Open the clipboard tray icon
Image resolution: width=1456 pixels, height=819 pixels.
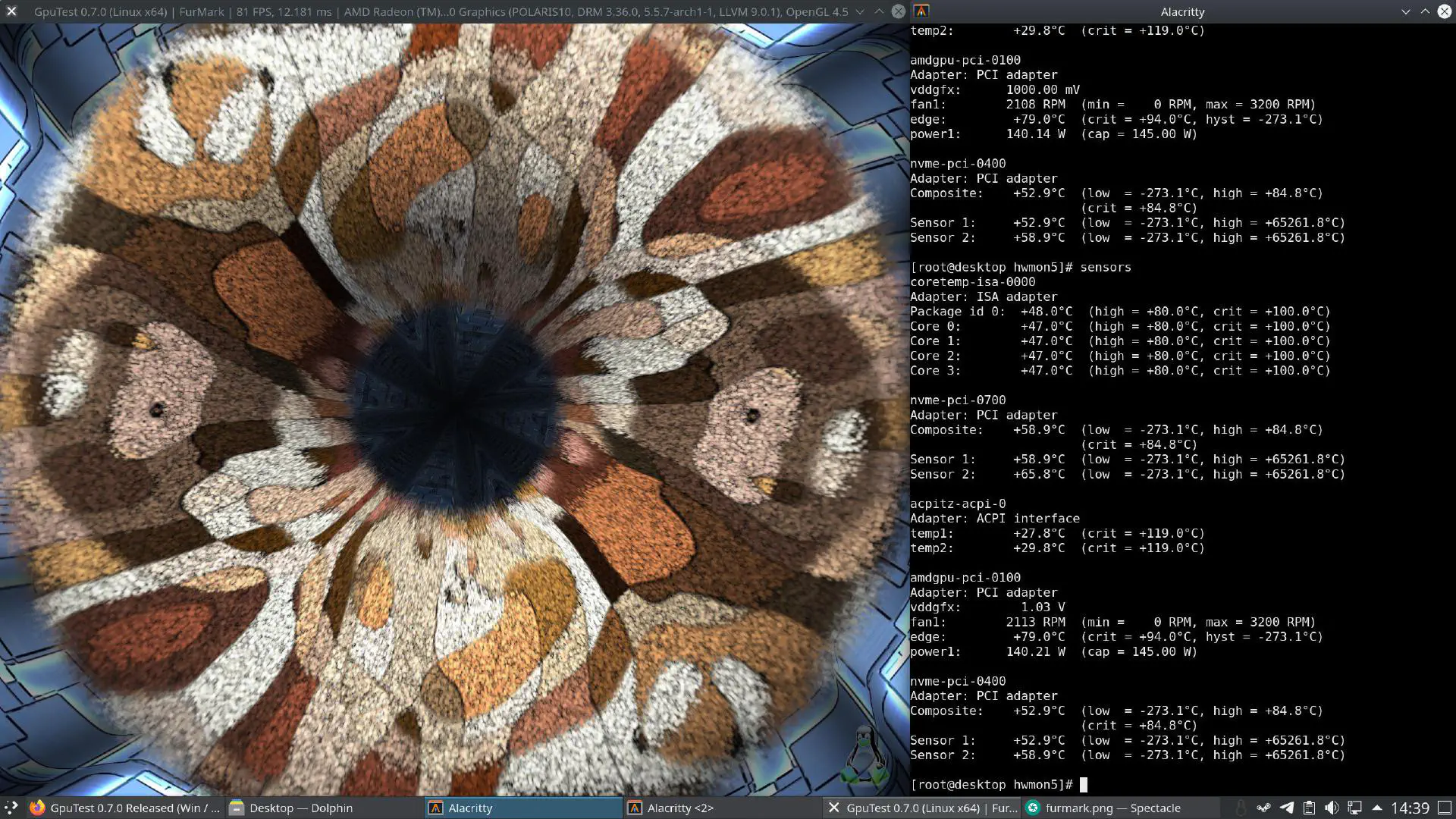pyautogui.click(x=1309, y=808)
